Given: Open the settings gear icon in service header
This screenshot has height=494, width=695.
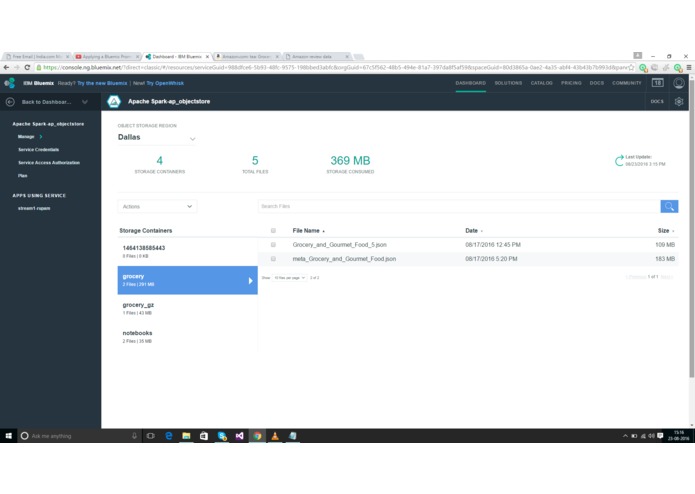Looking at the screenshot, I should 679,101.
